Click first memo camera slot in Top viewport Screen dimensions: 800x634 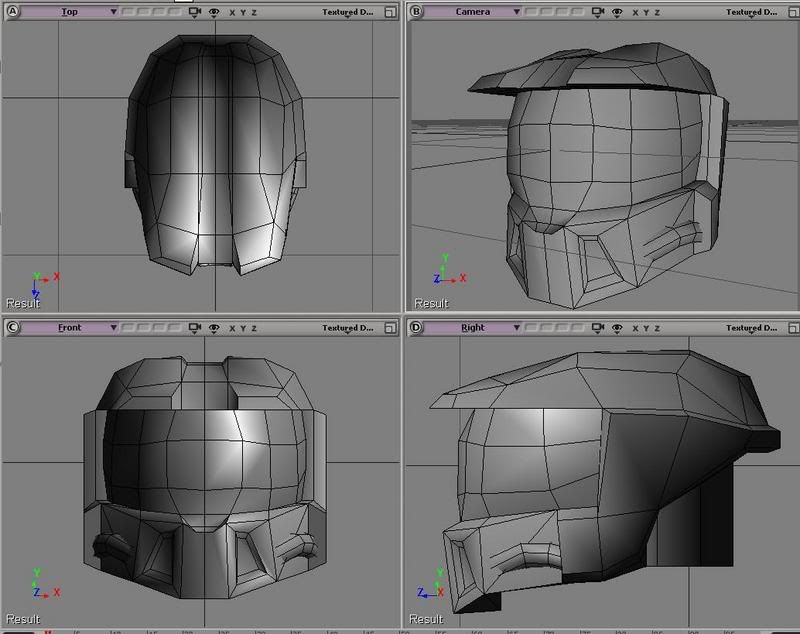click(129, 12)
